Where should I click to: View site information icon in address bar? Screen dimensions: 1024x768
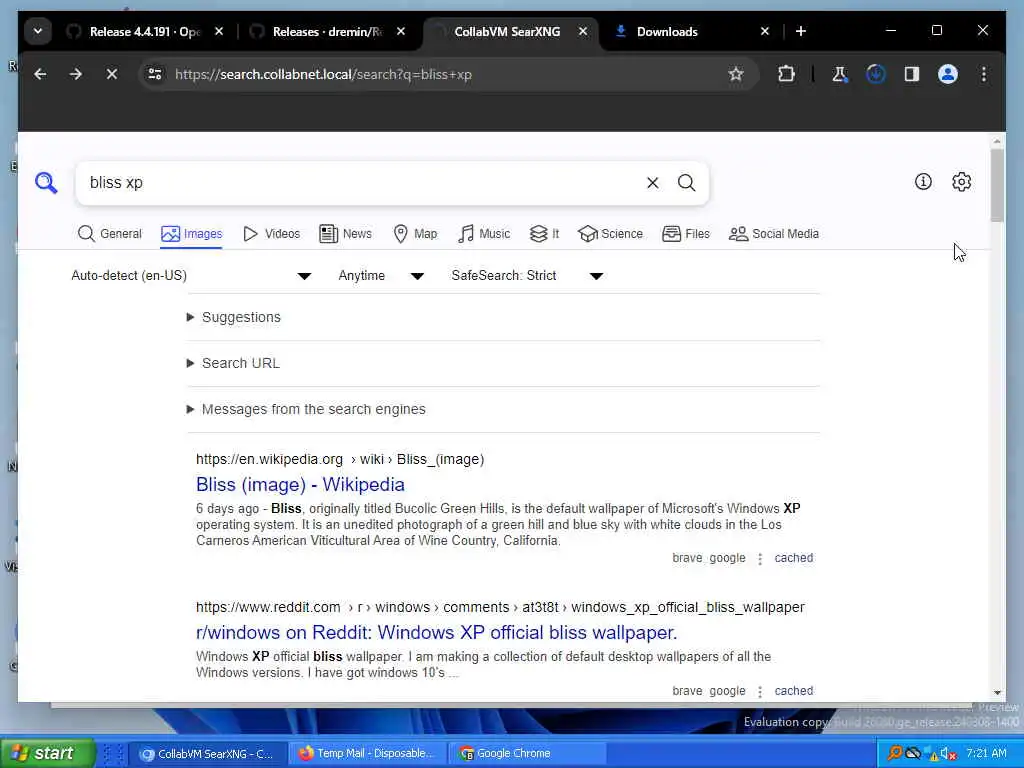click(x=155, y=74)
